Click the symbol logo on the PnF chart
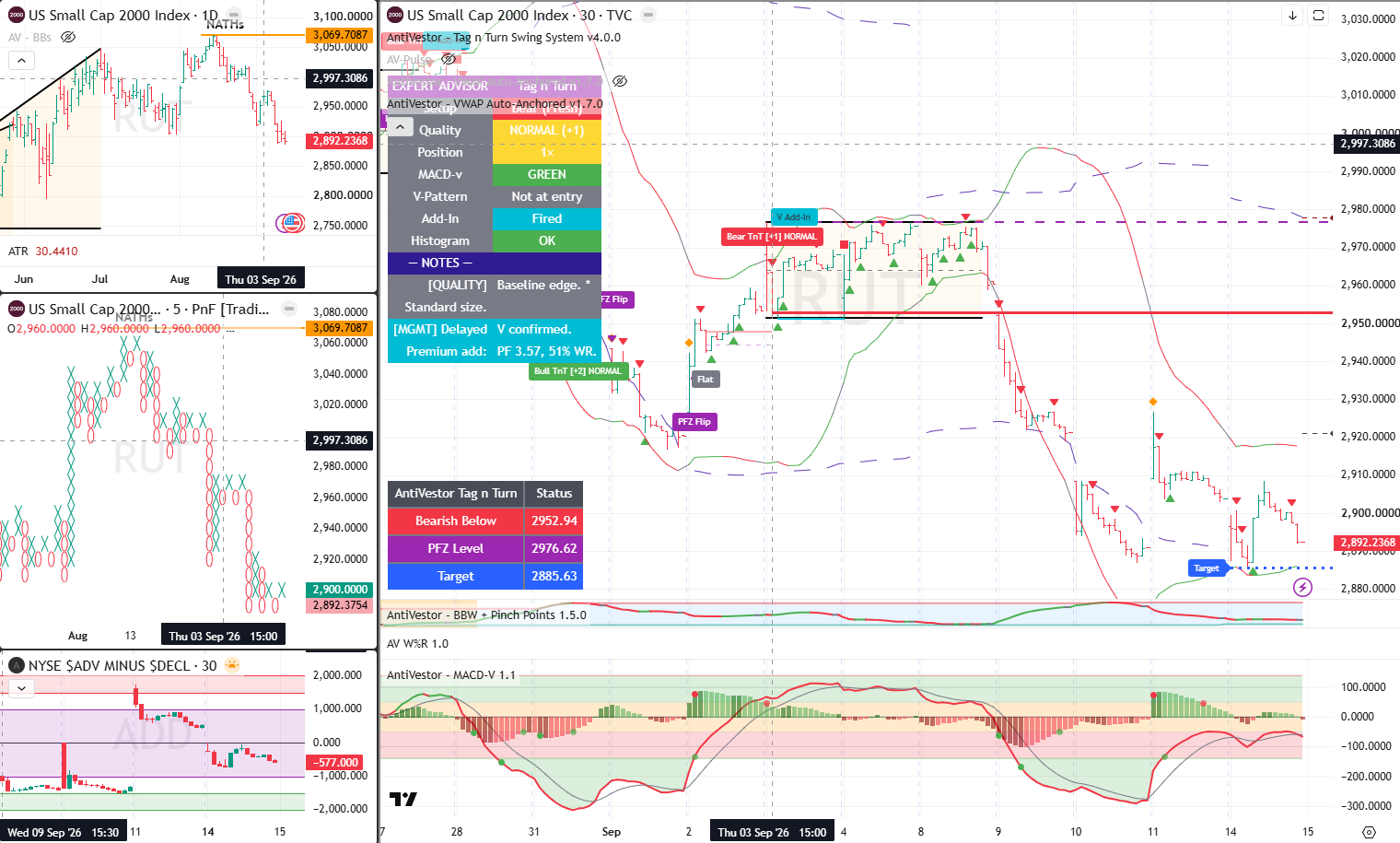Image resolution: width=1400 pixels, height=843 pixels. 16,309
